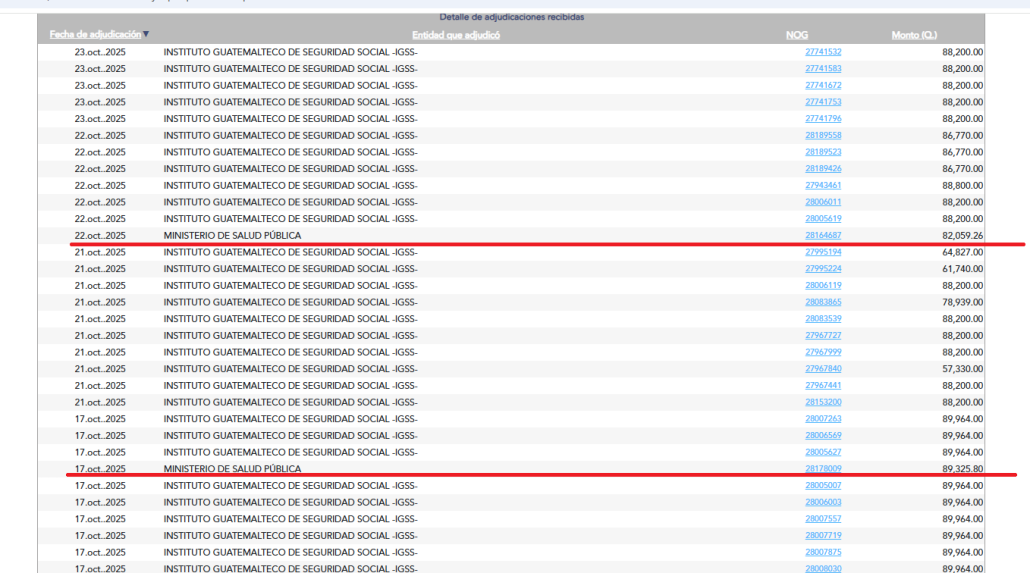
Task: Sort table by Entidad que adjudicó
Action: 455,35
